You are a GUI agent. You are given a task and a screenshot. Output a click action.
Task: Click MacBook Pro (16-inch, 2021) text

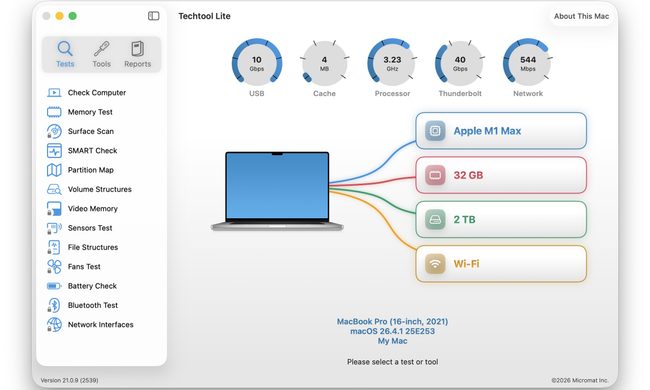[x=392, y=321]
